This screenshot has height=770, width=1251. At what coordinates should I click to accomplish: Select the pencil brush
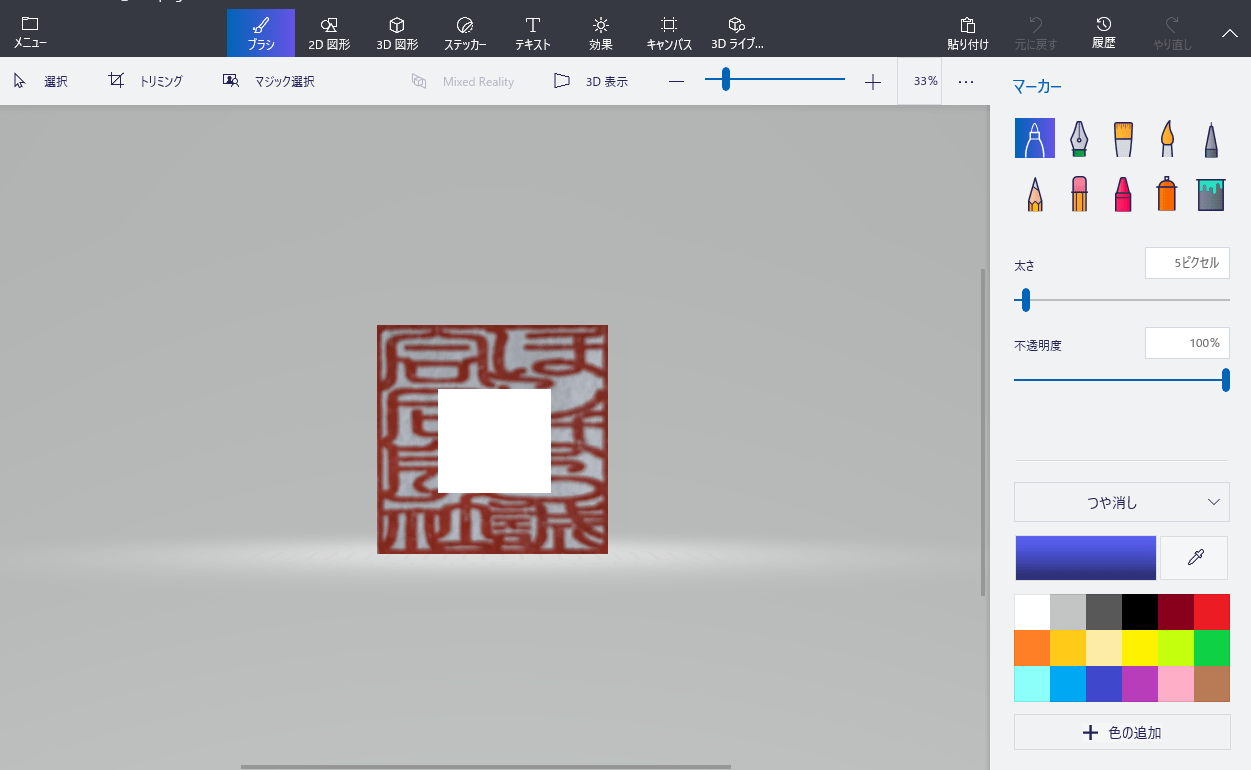(1035, 193)
